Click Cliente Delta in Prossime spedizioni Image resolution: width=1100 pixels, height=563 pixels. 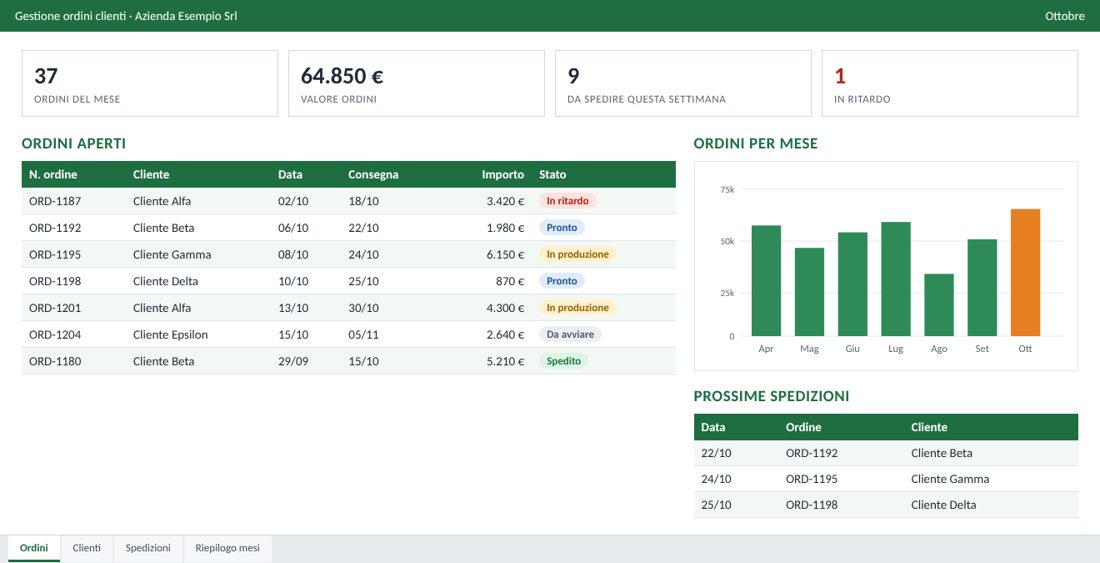click(x=944, y=505)
